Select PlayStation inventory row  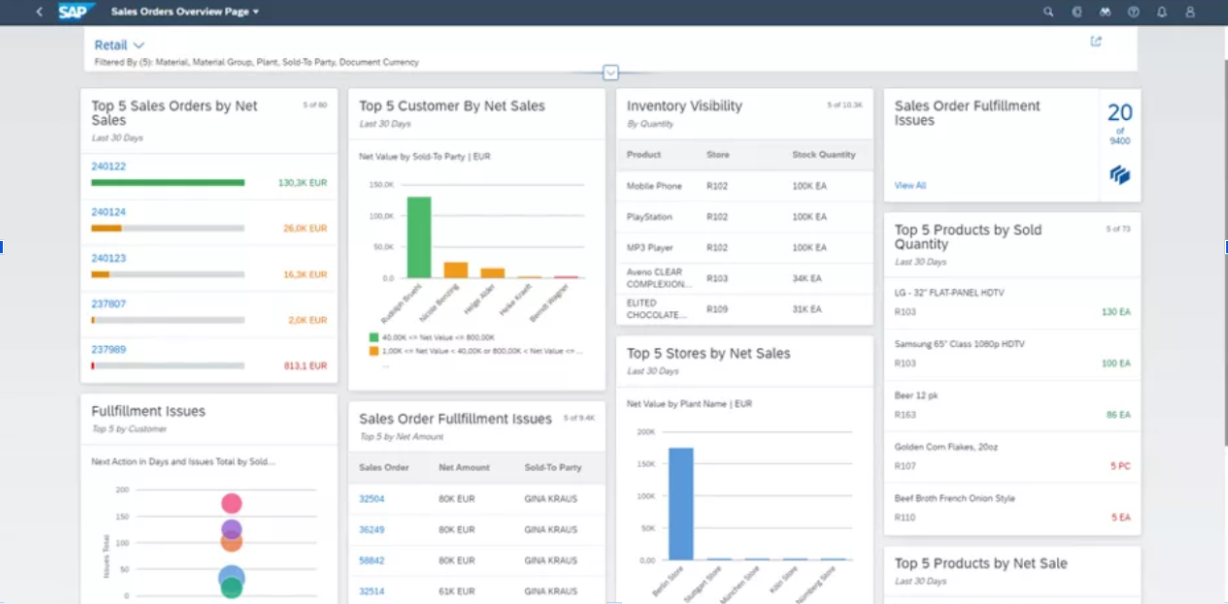[744, 217]
